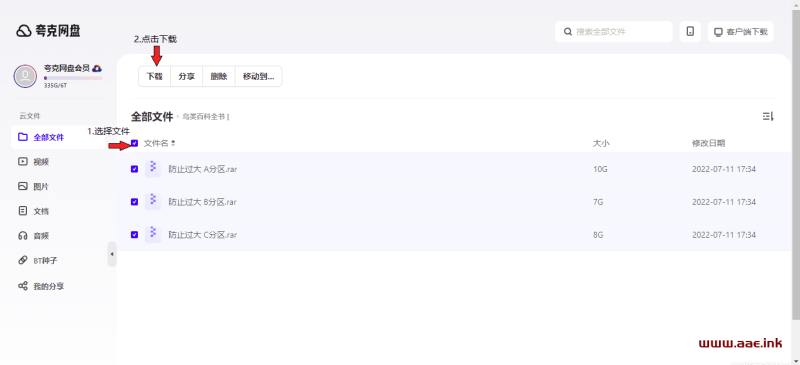The width and height of the screenshot is (800, 365).
Task: Open the mobile phone icon button
Action: (x=690, y=32)
